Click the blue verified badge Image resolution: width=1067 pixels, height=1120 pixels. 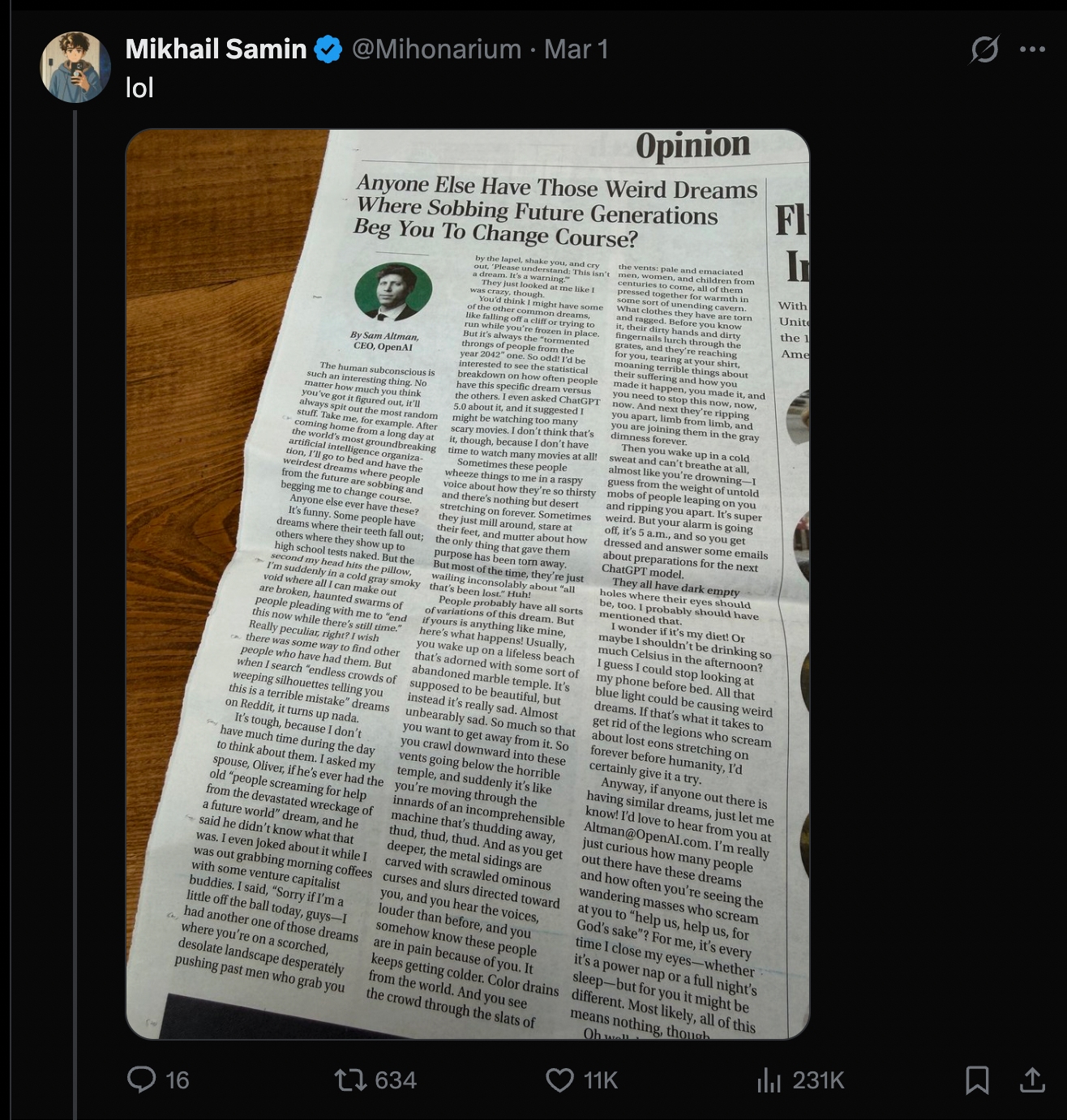(328, 49)
